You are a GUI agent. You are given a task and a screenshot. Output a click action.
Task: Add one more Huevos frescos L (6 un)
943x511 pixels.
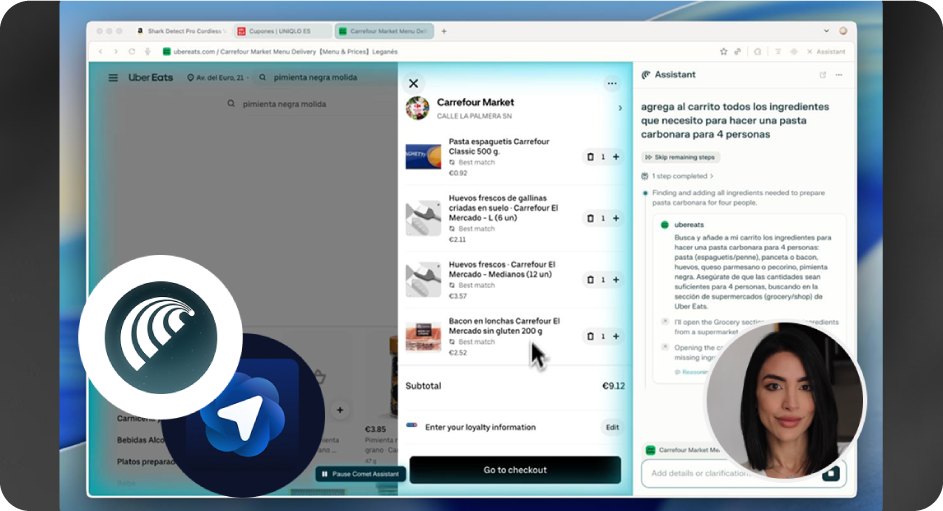pos(616,218)
